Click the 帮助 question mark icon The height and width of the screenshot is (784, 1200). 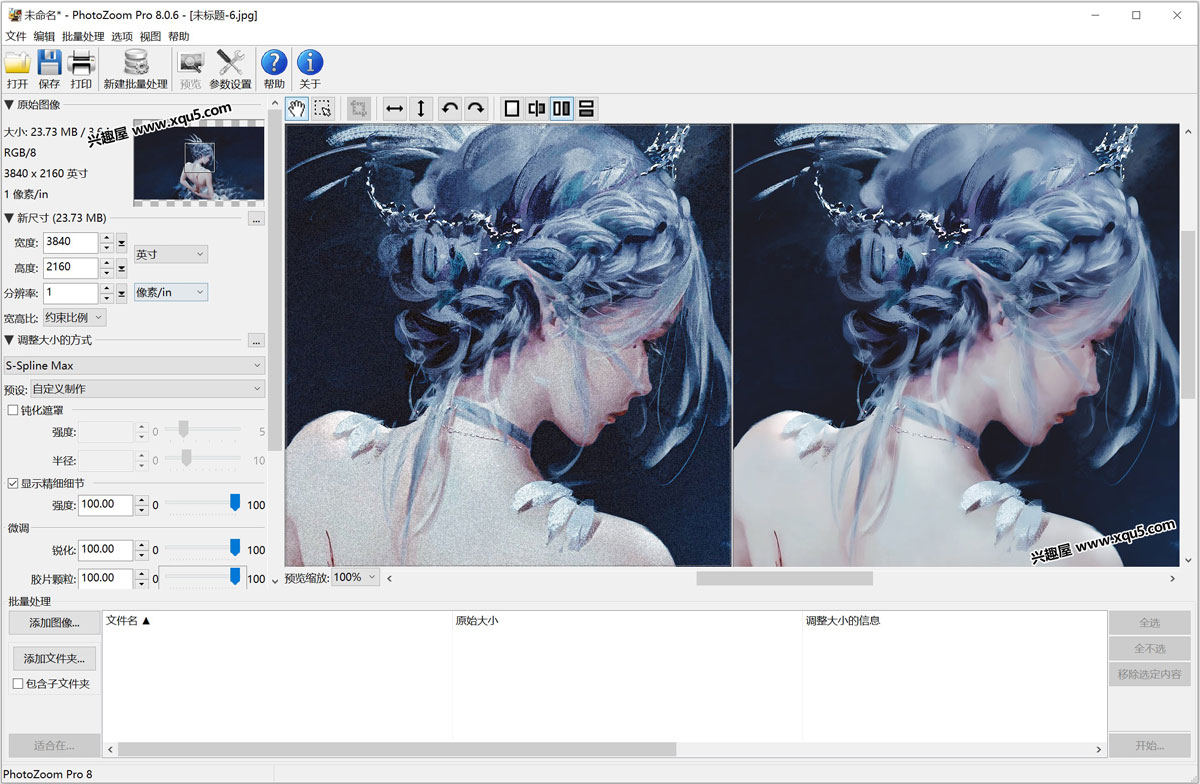[274, 63]
